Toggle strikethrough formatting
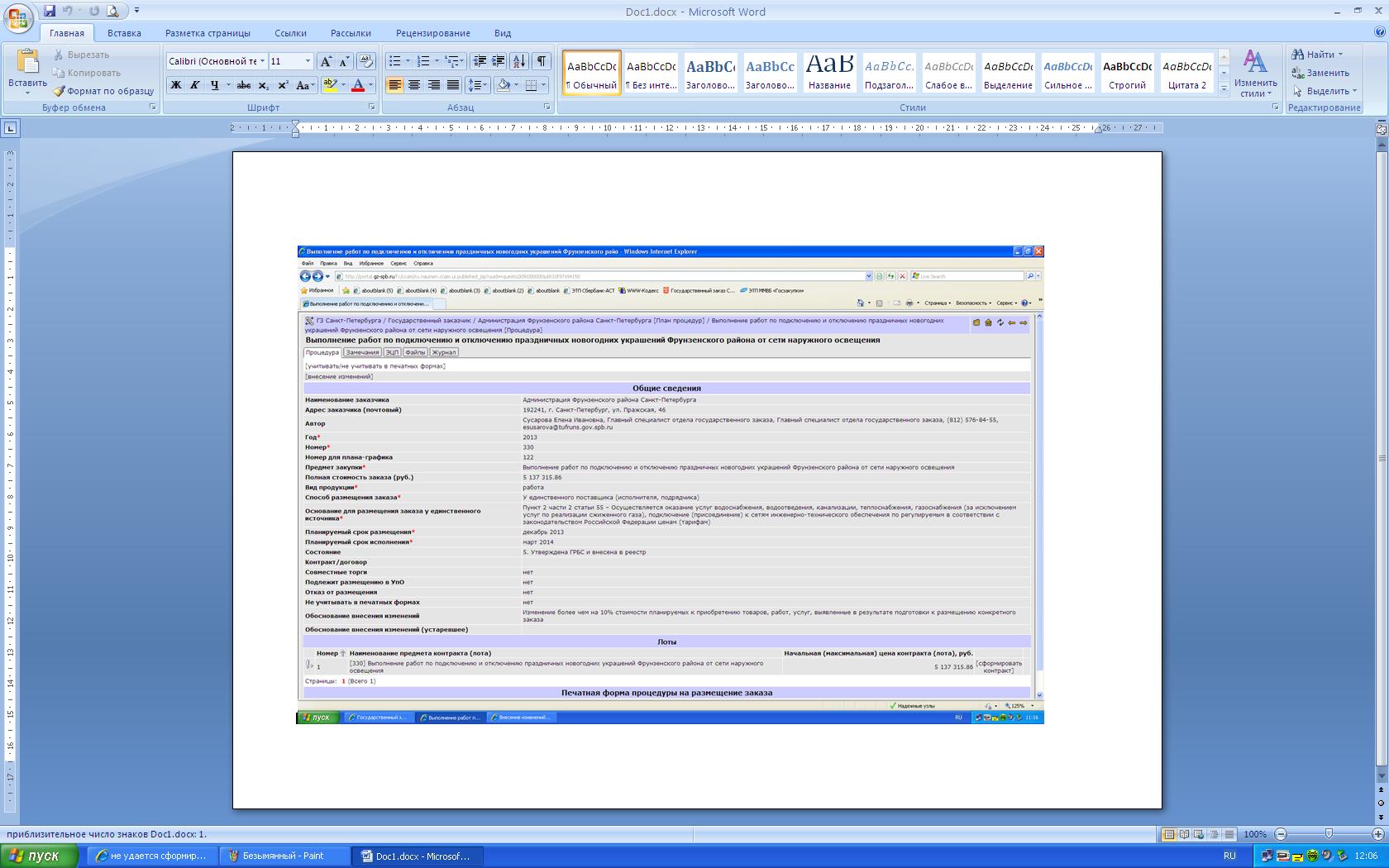The width and height of the screenshot is (1389, 868). tap(243, 85)
